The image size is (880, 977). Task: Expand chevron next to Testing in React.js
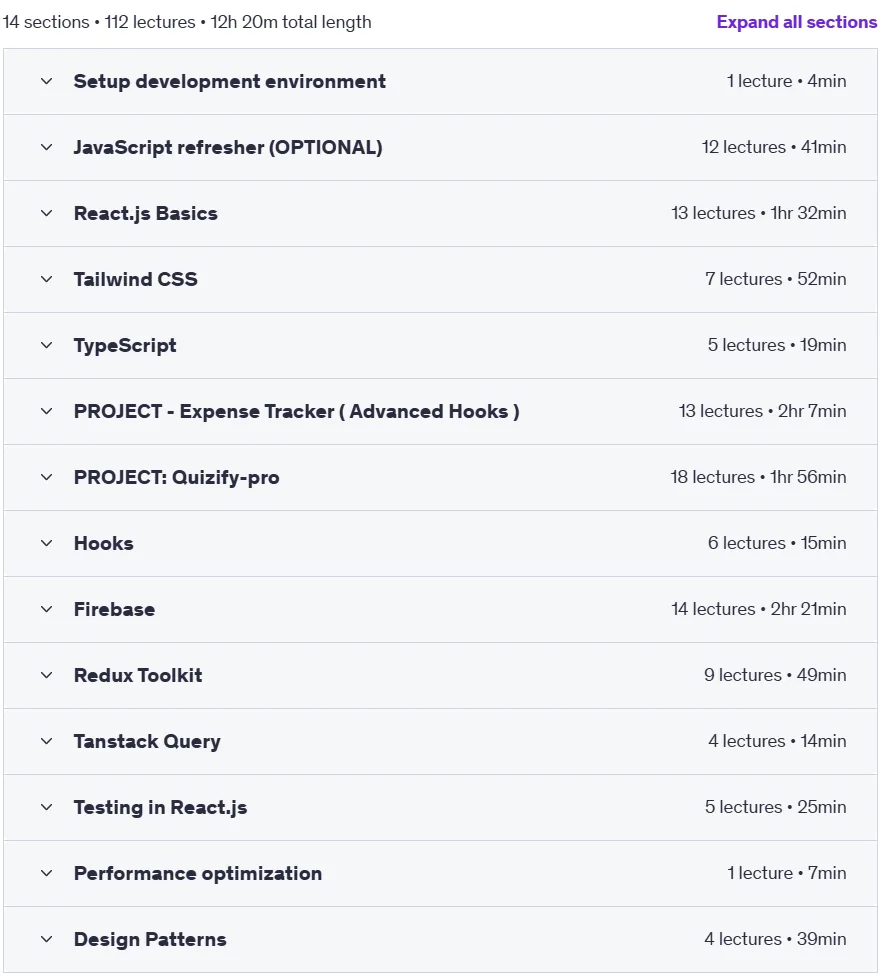coord(46,808)
